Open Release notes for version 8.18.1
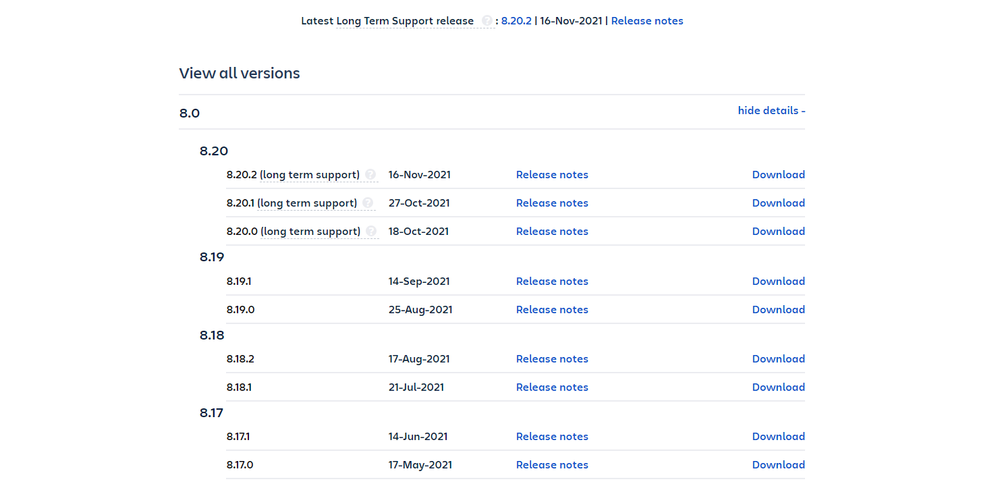This screenshot has width=998, height=480. [x=552, y=387]
